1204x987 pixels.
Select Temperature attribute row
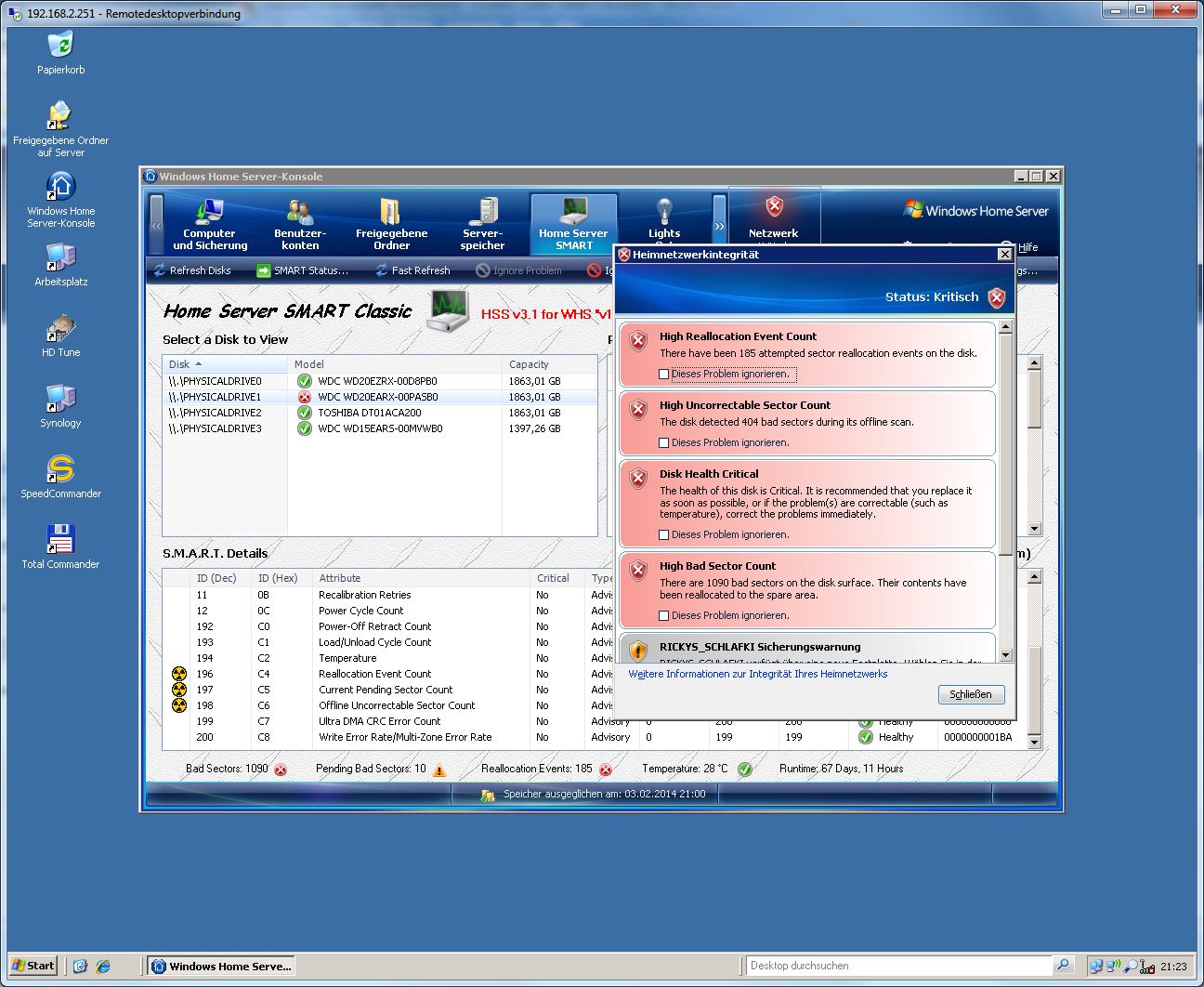click(x=389, y=658)
